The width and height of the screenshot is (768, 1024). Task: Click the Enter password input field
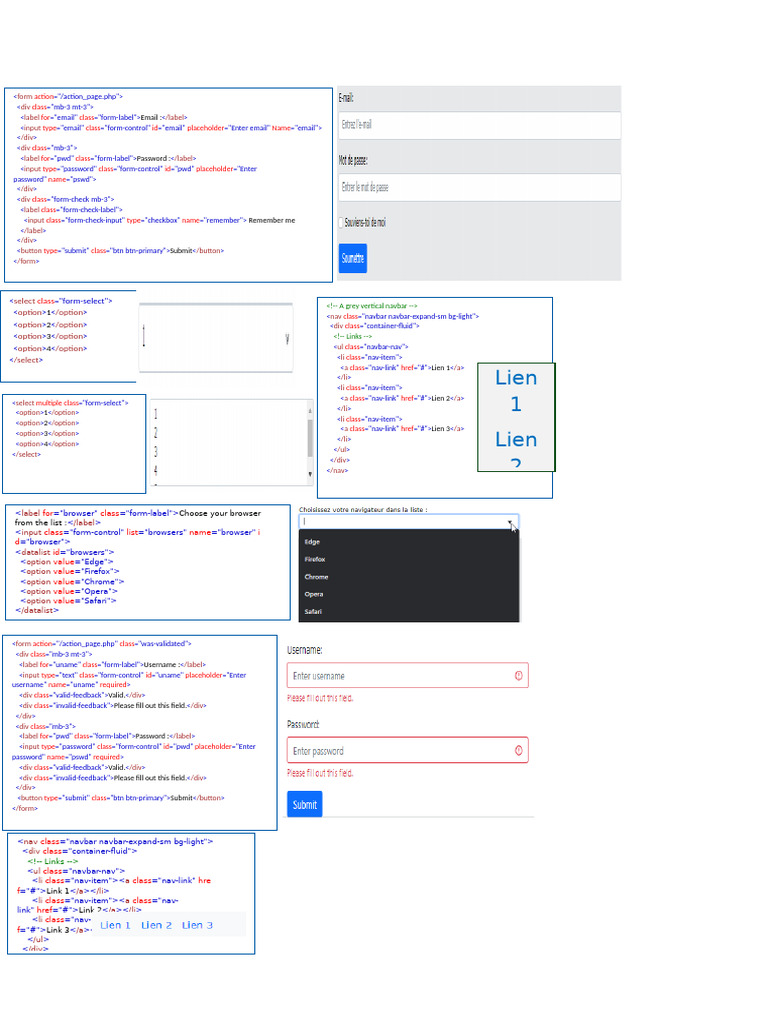[408, 750]
